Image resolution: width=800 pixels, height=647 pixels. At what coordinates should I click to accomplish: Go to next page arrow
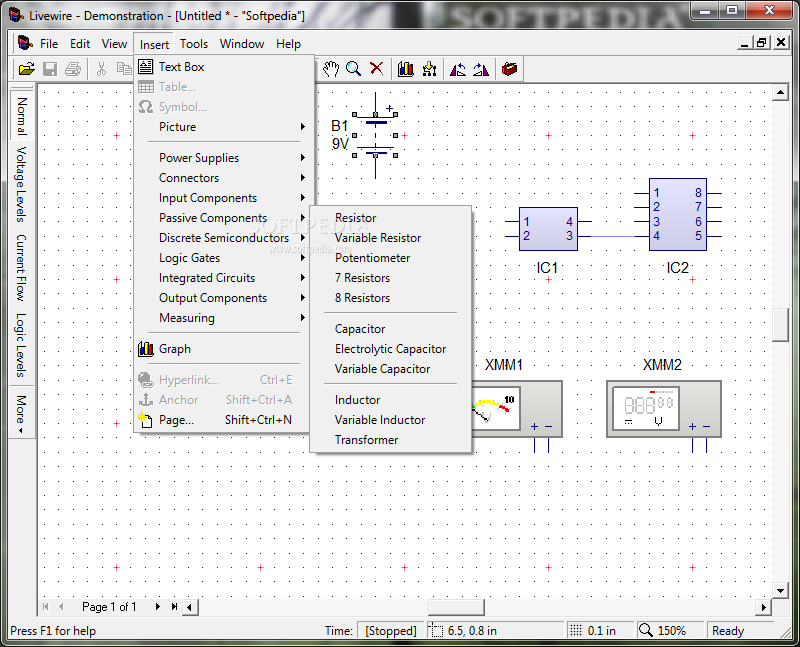coord(158,607)
